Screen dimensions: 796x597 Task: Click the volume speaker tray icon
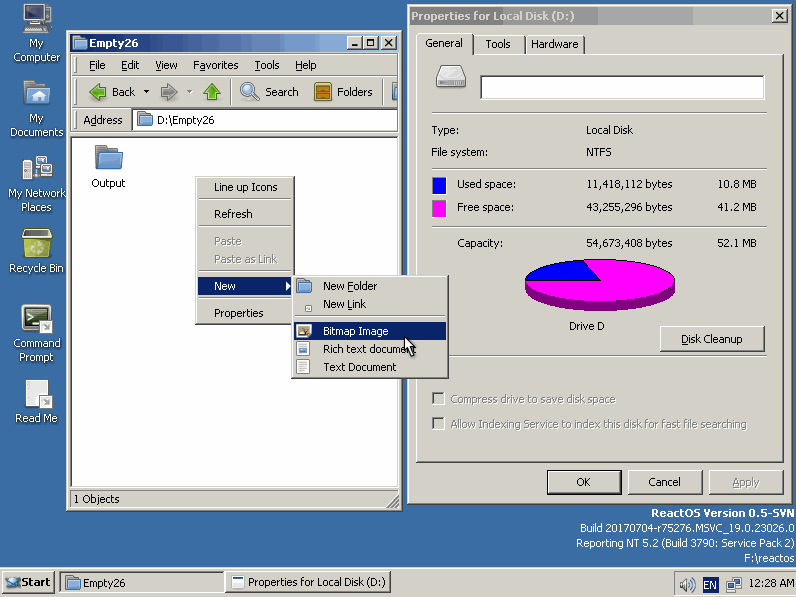pyautogui.click(x=687, y=584)
